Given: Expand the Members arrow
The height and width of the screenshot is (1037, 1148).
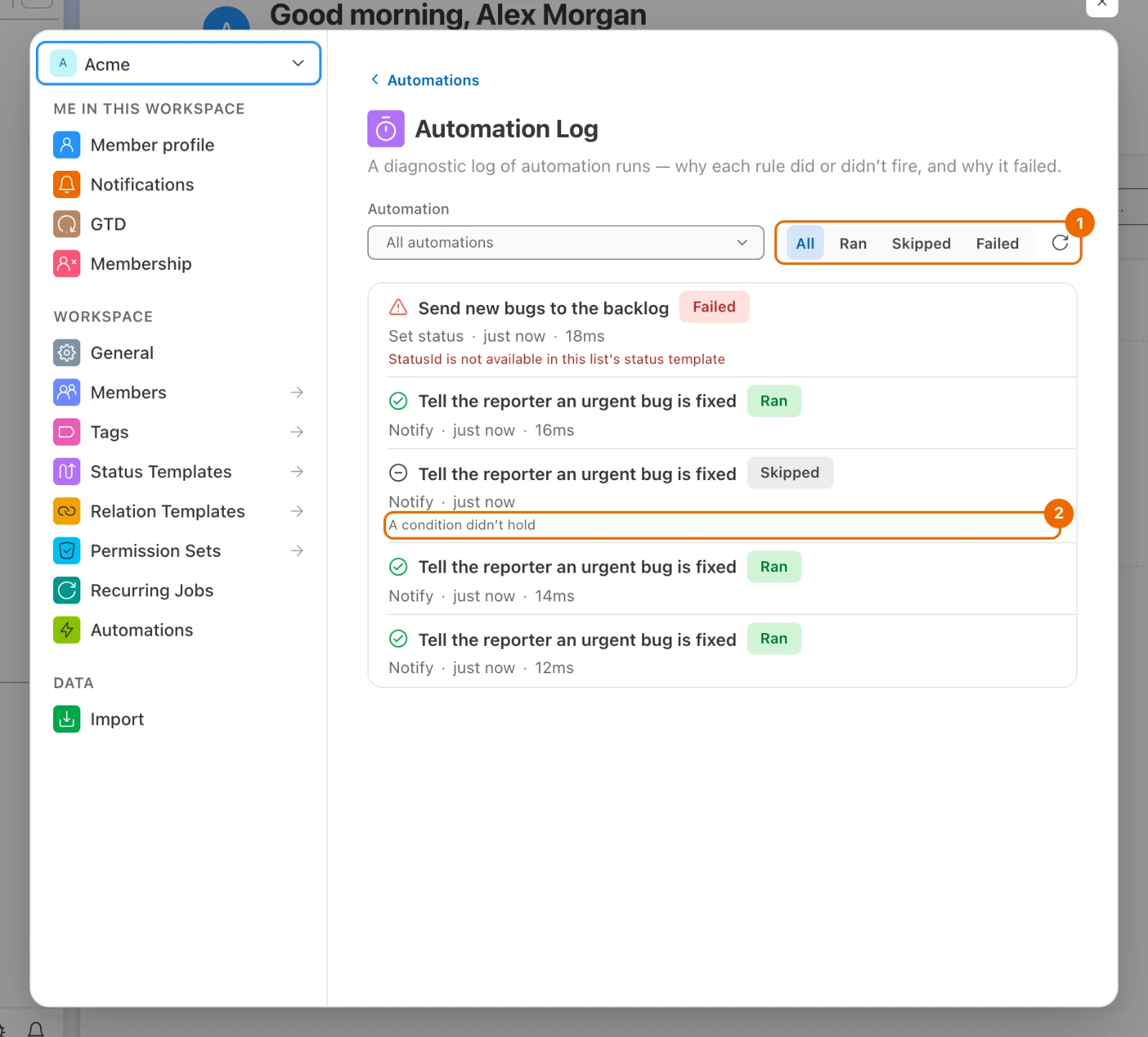Looking at the screenshot, I should (297, 393).
